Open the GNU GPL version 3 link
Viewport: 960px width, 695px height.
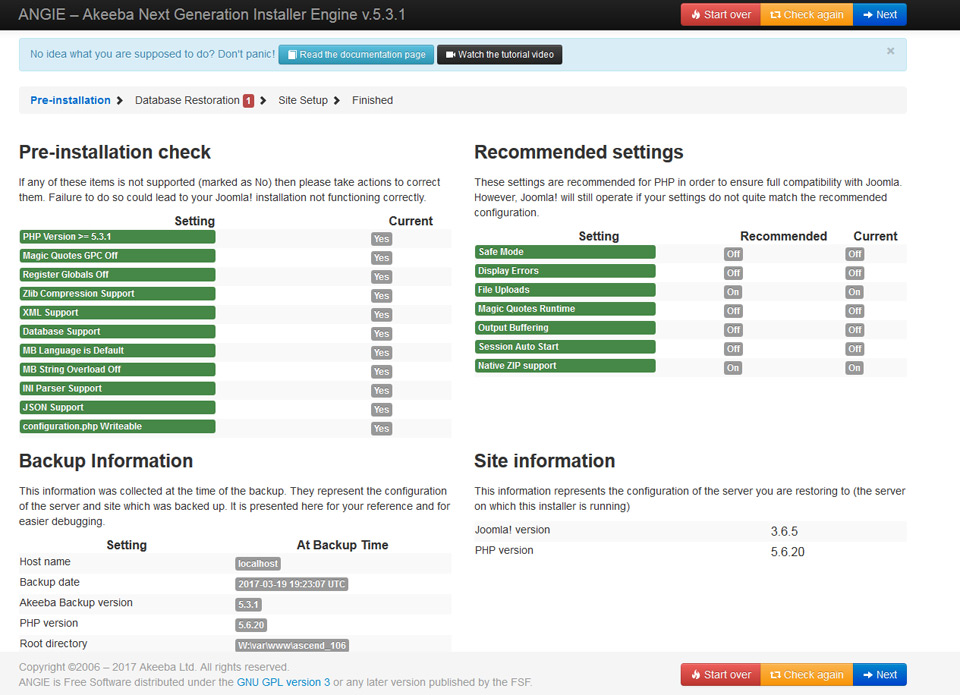click(x=283, y=682)
